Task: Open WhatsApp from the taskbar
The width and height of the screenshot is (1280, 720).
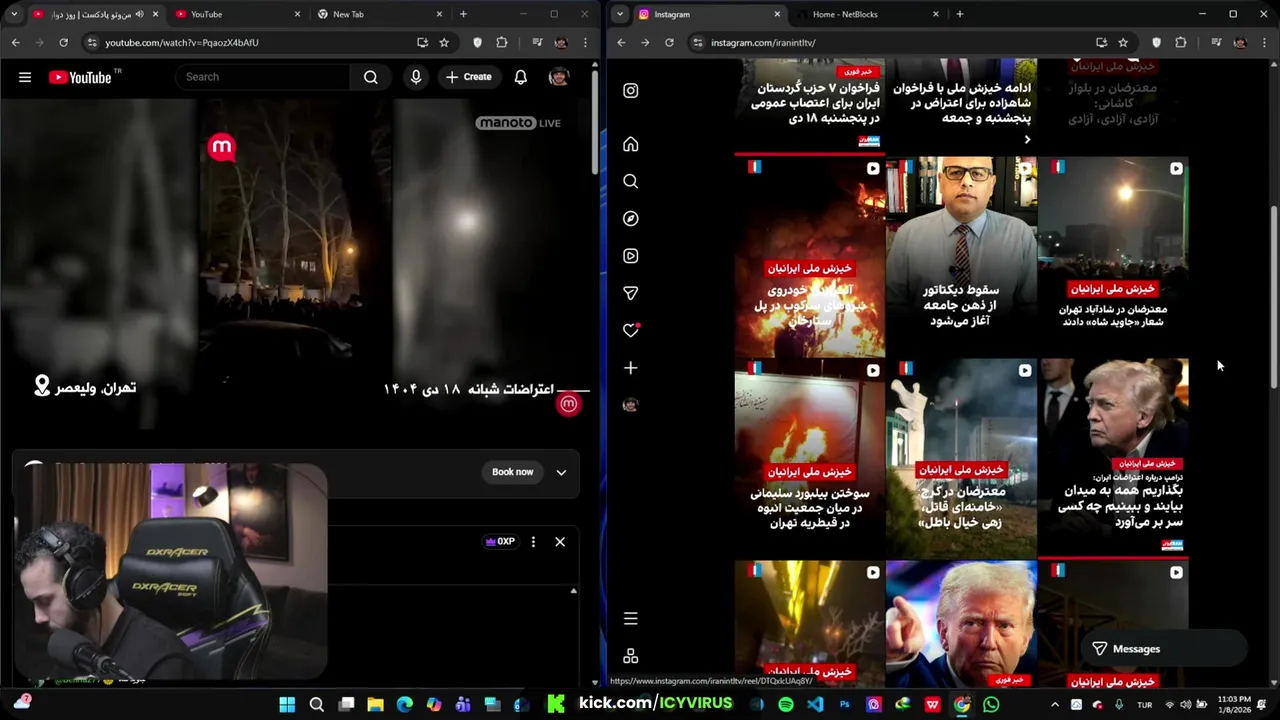Action: [x=991, y=704]
